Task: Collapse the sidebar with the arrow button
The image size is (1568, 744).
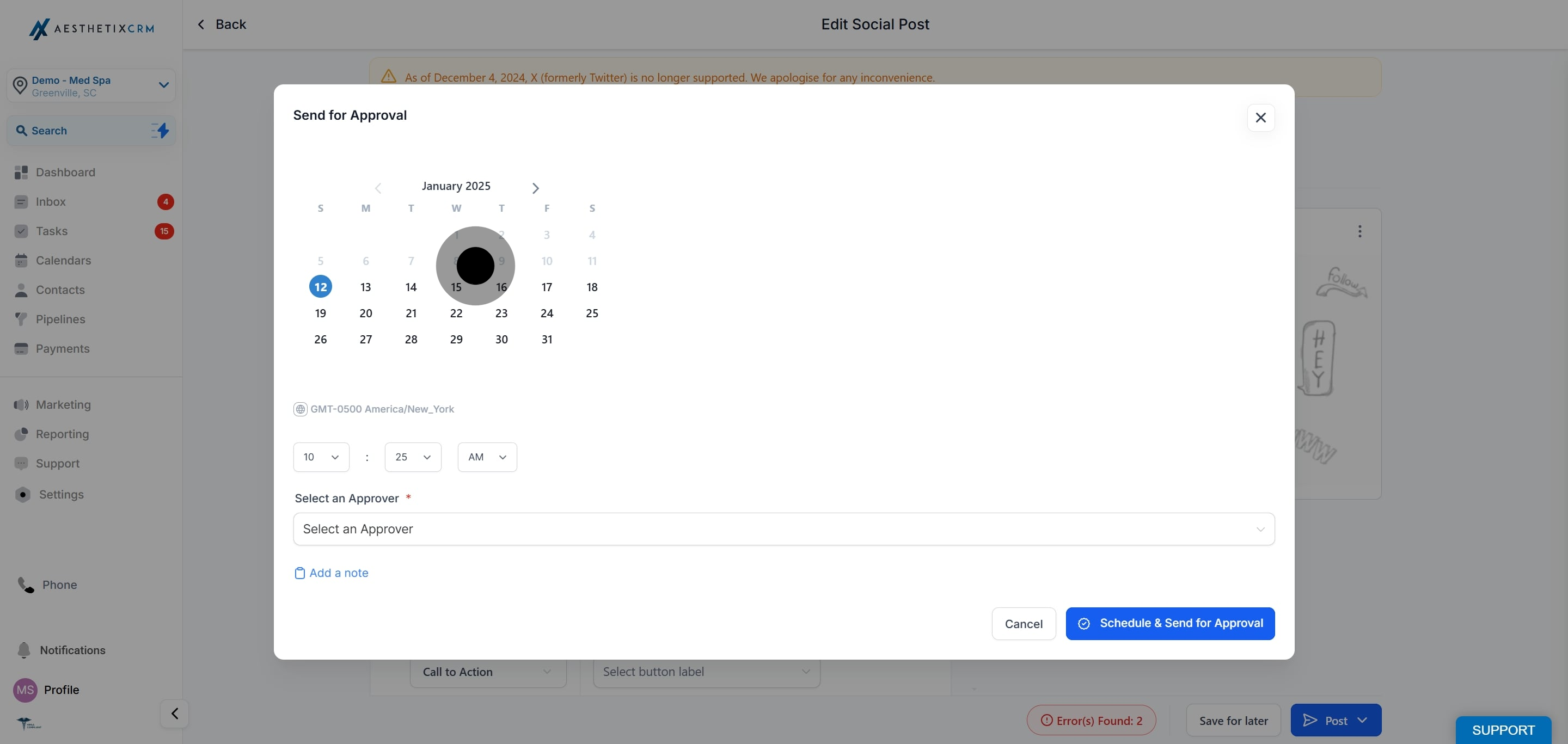Action: pos(174,713)
